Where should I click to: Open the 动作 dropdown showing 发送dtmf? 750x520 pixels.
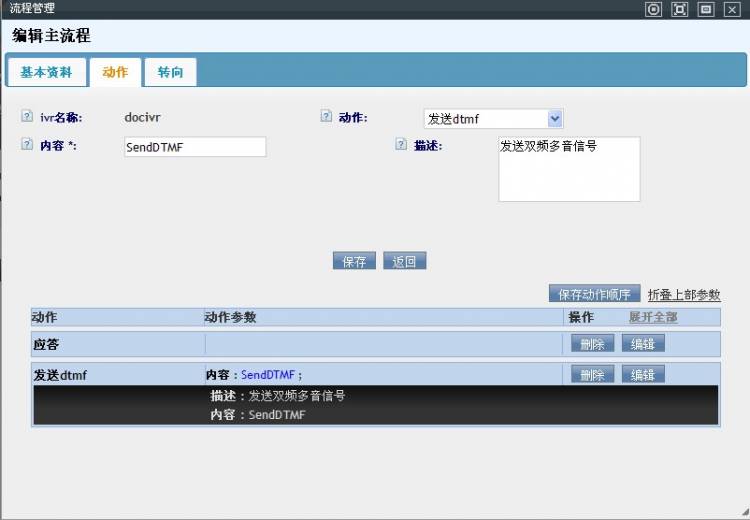(493, 118)
